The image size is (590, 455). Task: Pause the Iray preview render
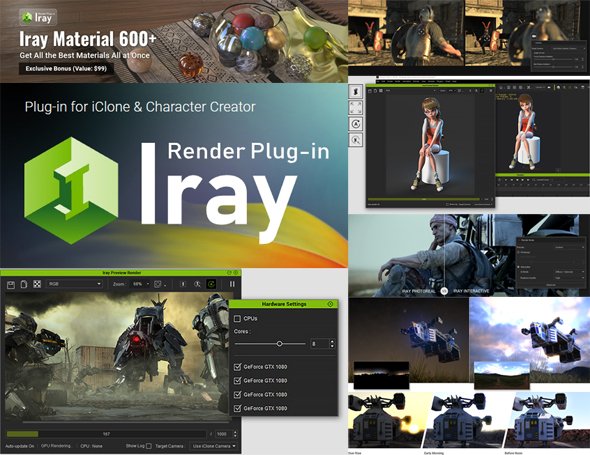232,284
